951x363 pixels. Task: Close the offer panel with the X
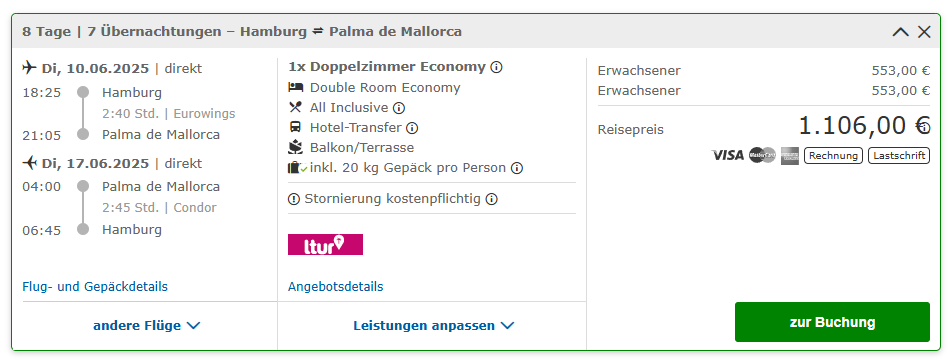coord(924,32)
